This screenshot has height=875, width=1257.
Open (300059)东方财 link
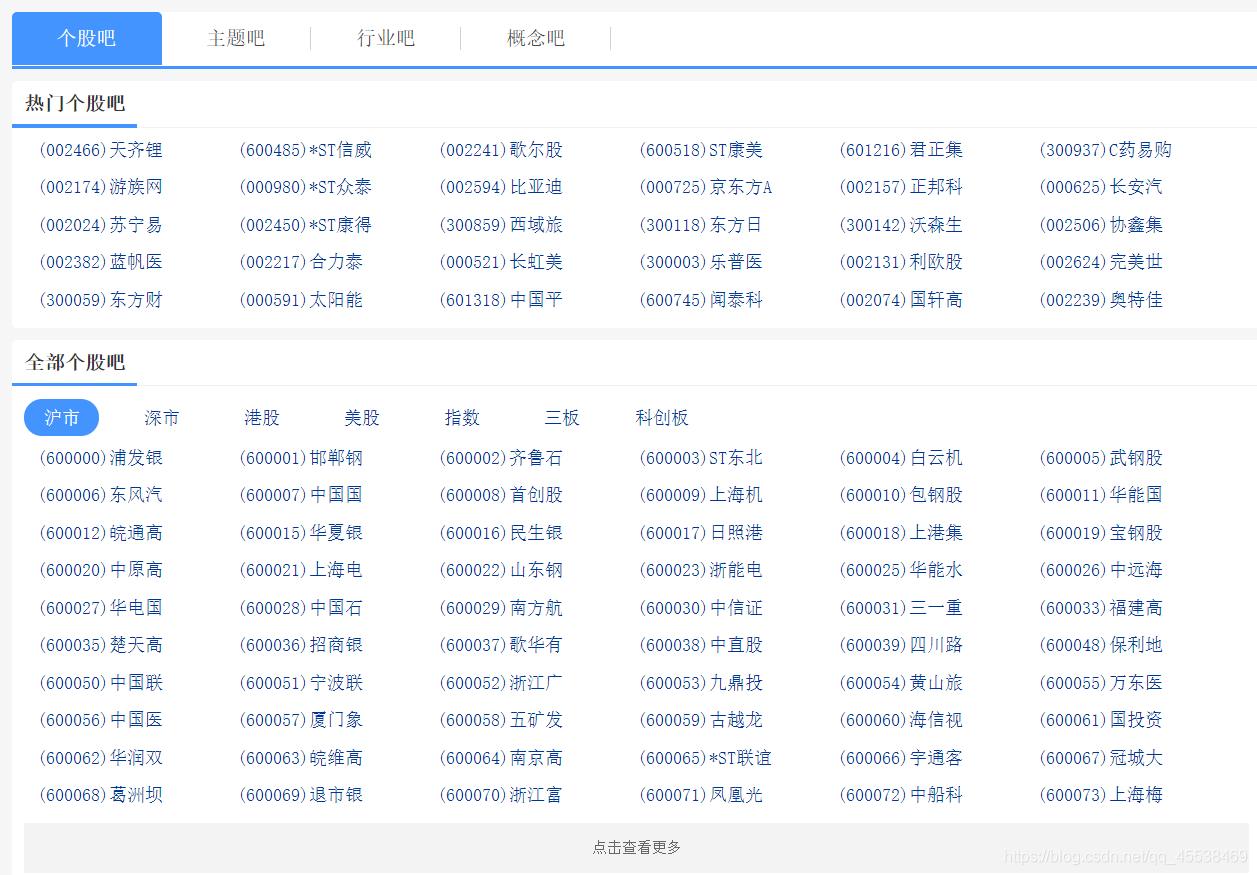[101, 300]
